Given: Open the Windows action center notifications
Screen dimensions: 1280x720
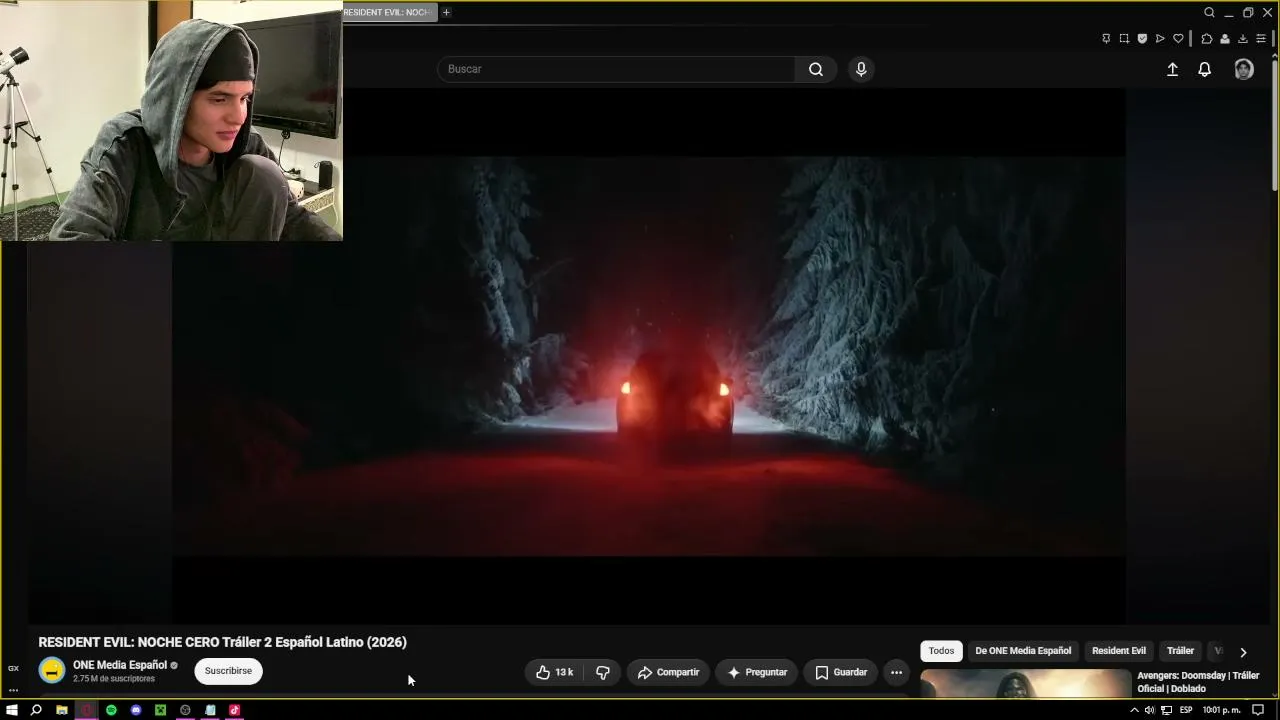Looking at the screenshot, I should tap(1258, 710).
